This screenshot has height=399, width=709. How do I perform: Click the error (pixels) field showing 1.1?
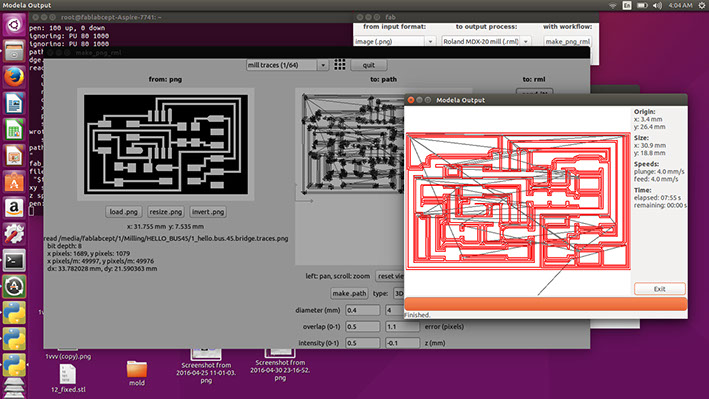402,326
